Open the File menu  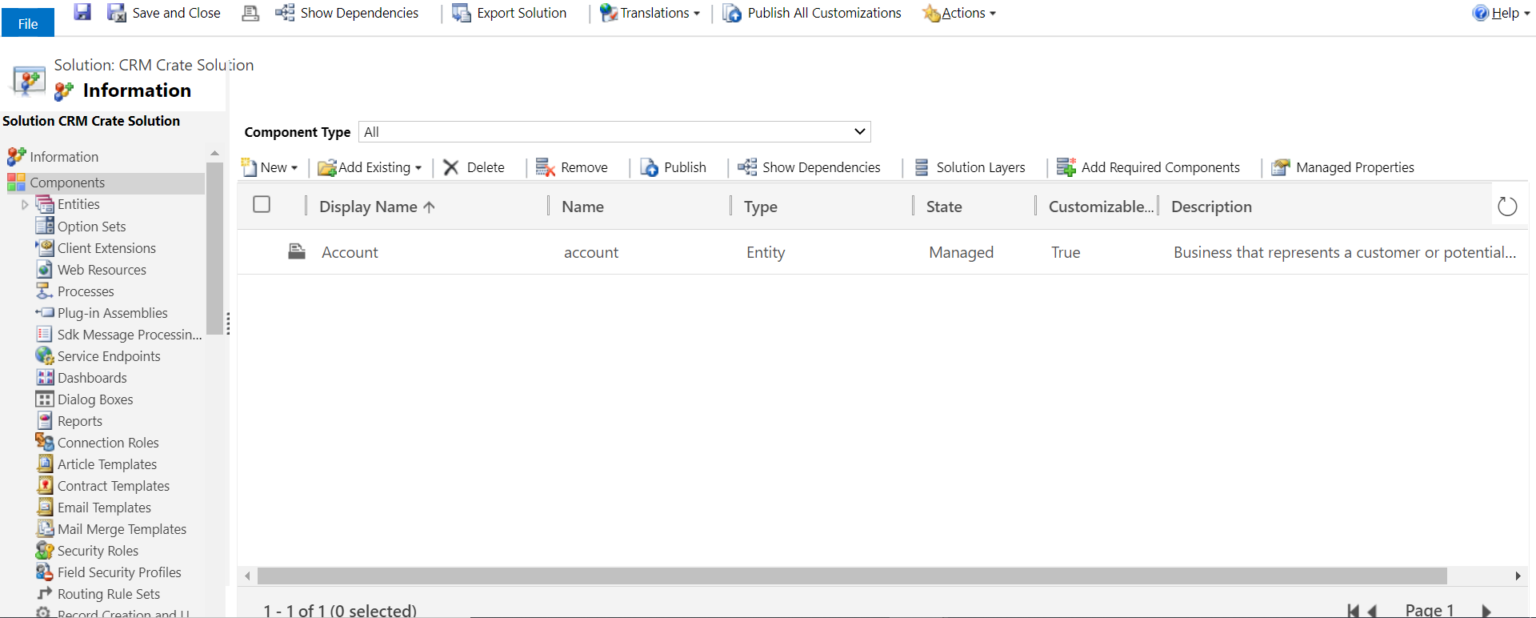pyautogui.click(x=28, y=23)
